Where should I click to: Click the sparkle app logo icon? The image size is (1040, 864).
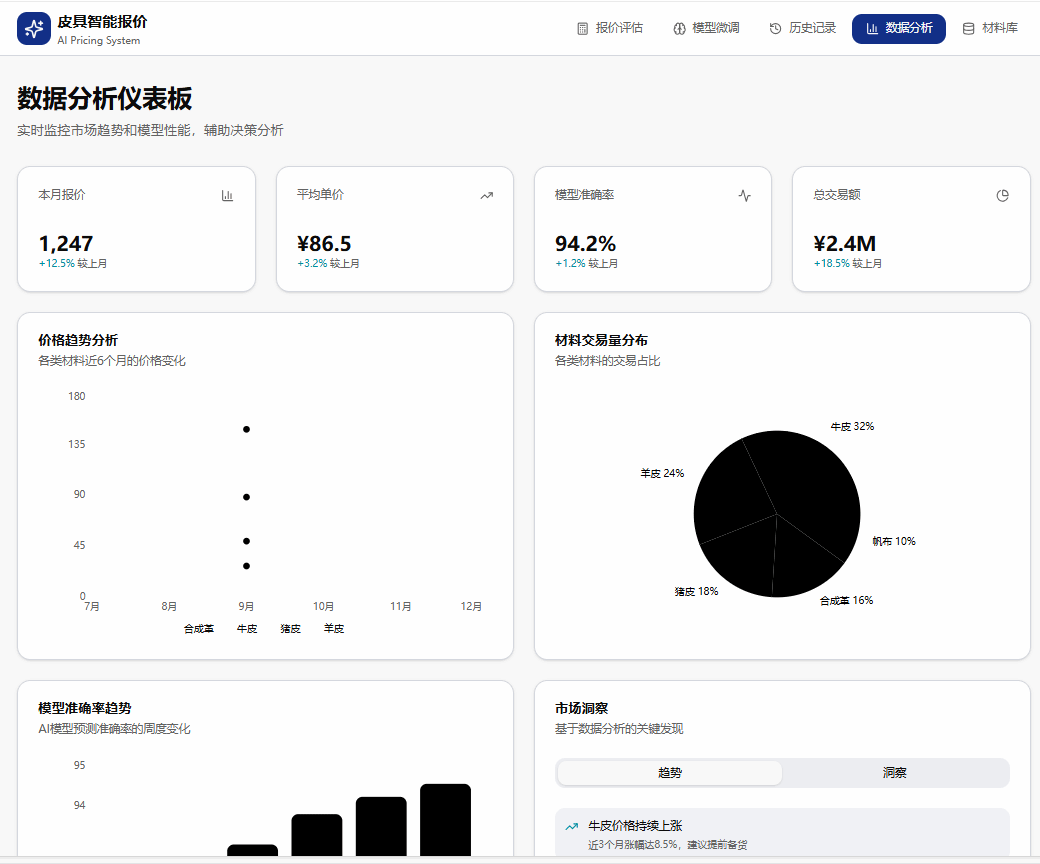[x=34, y=29]
